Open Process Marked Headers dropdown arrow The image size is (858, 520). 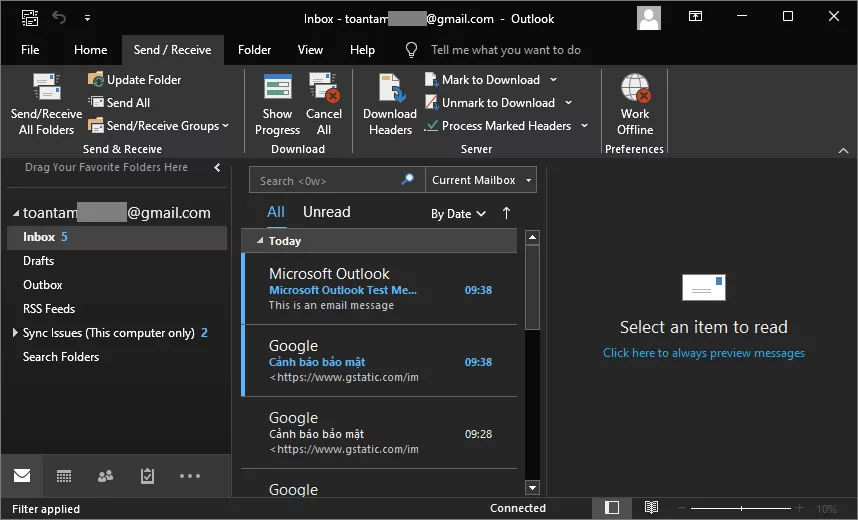[x=584, y=126]
